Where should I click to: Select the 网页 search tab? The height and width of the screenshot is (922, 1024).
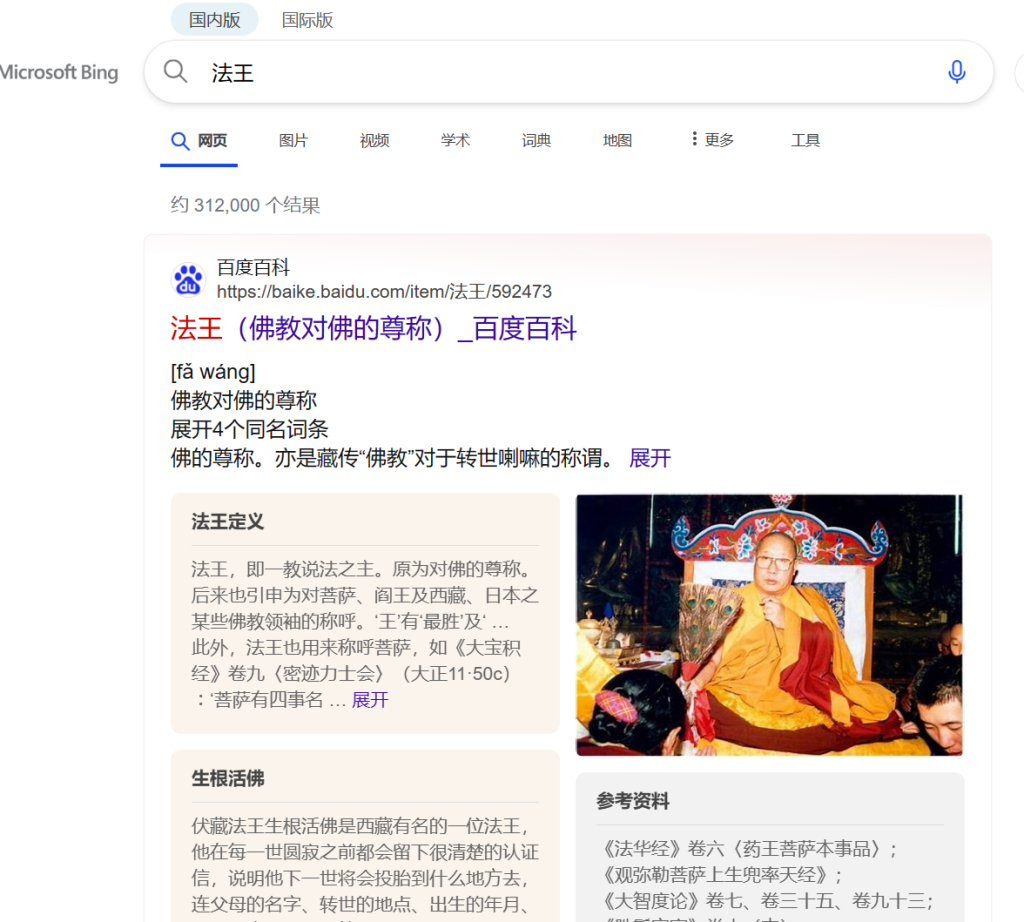(199, 140)
